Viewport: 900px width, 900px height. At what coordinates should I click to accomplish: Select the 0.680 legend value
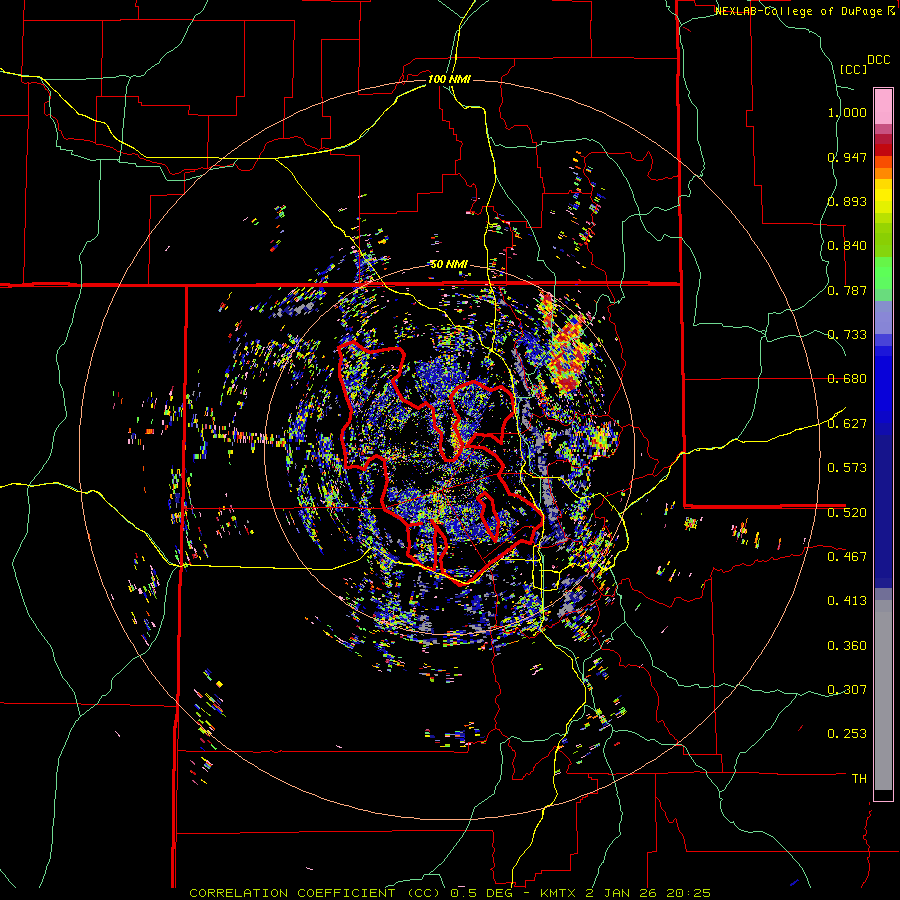847,379
